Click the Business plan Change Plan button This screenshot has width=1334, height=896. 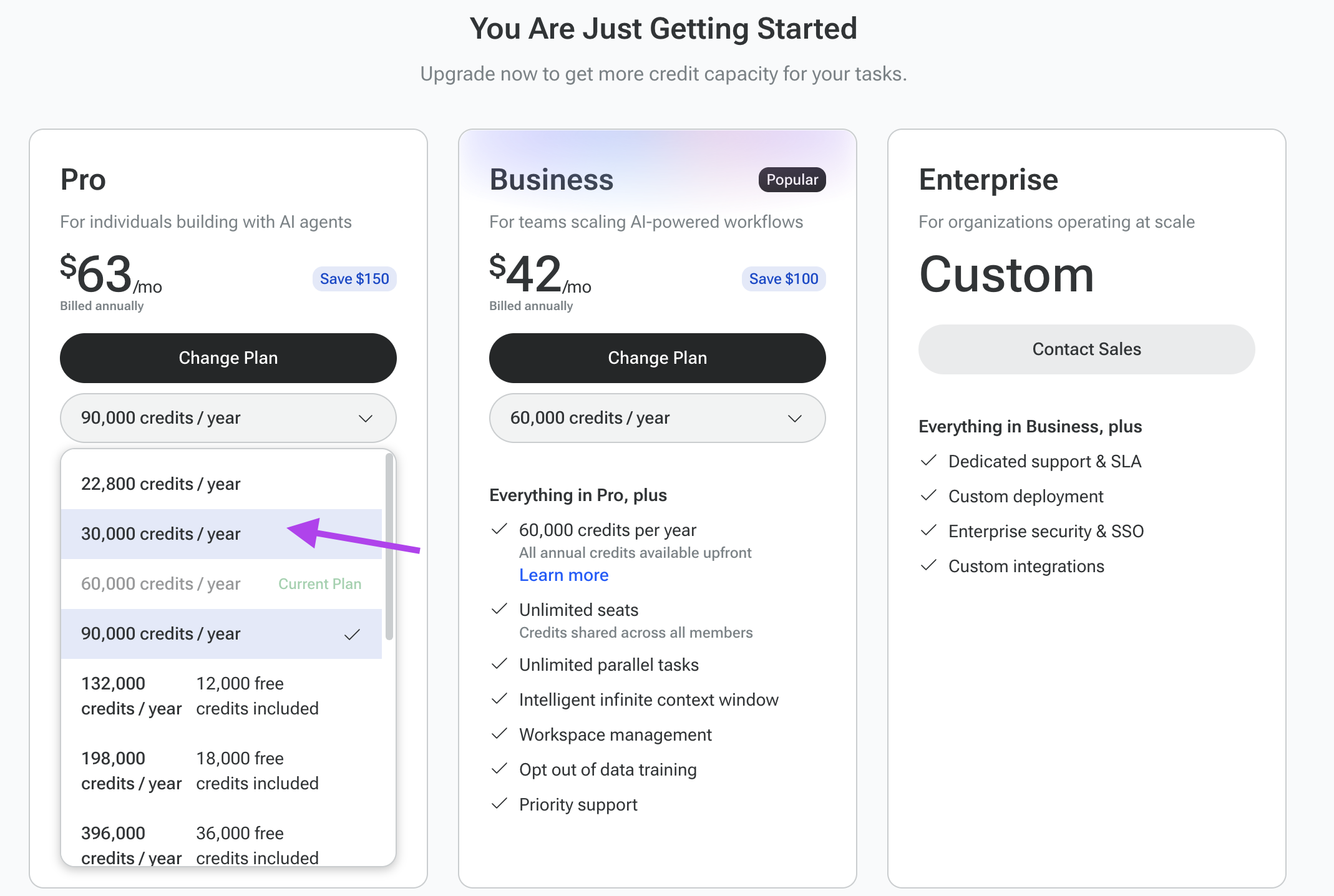(x=657, y=358)
